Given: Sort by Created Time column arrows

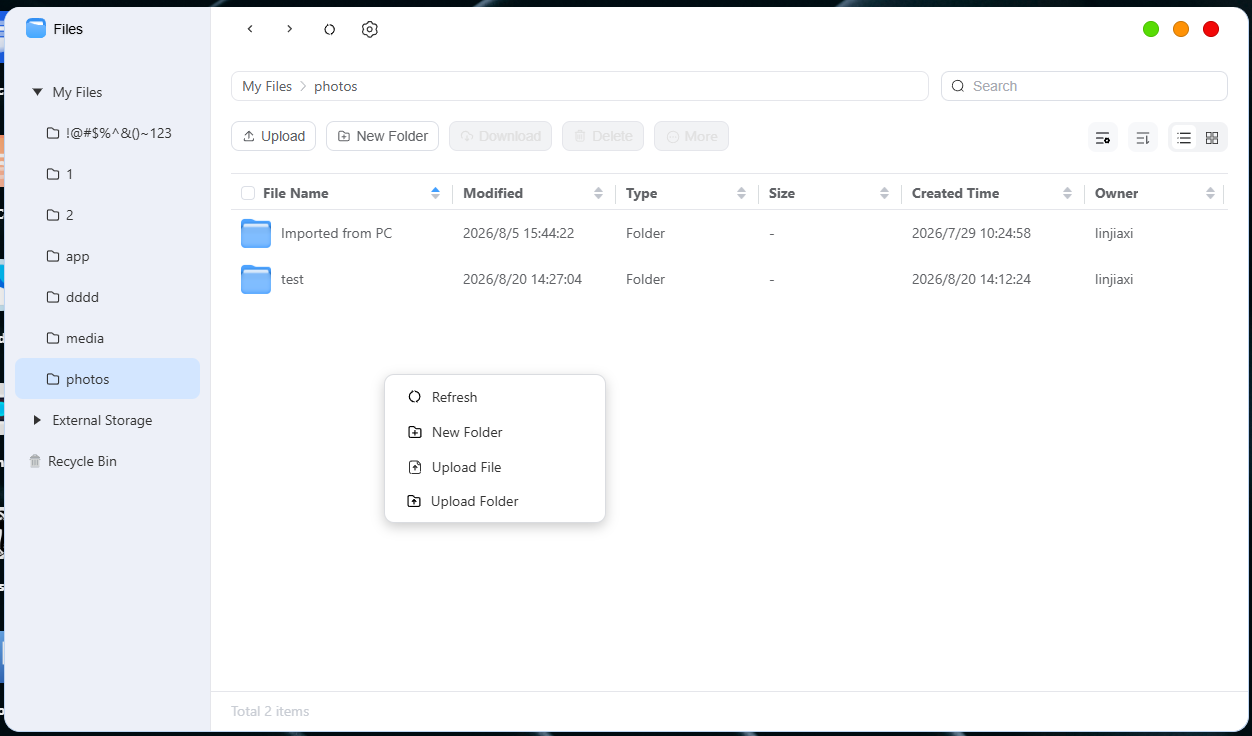Looking at the screenshot, I should (x=1068, y=193).
